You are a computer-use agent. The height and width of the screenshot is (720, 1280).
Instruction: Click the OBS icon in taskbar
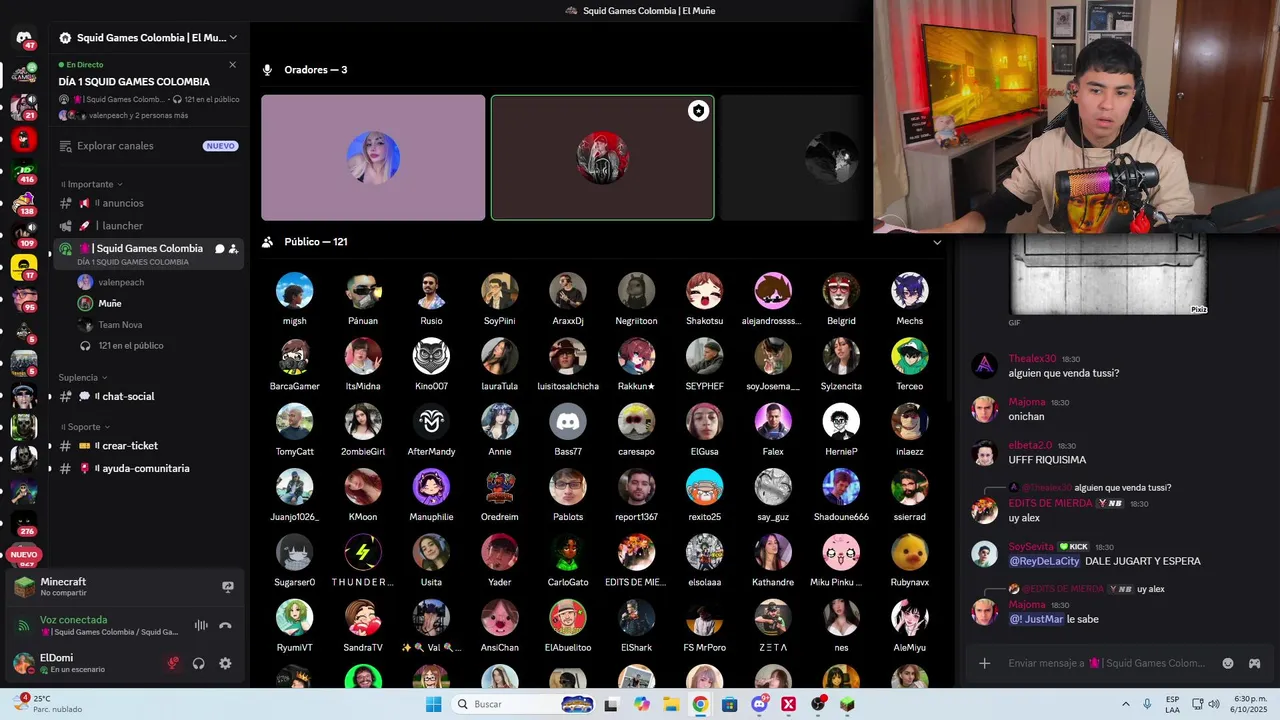point(818,704)
